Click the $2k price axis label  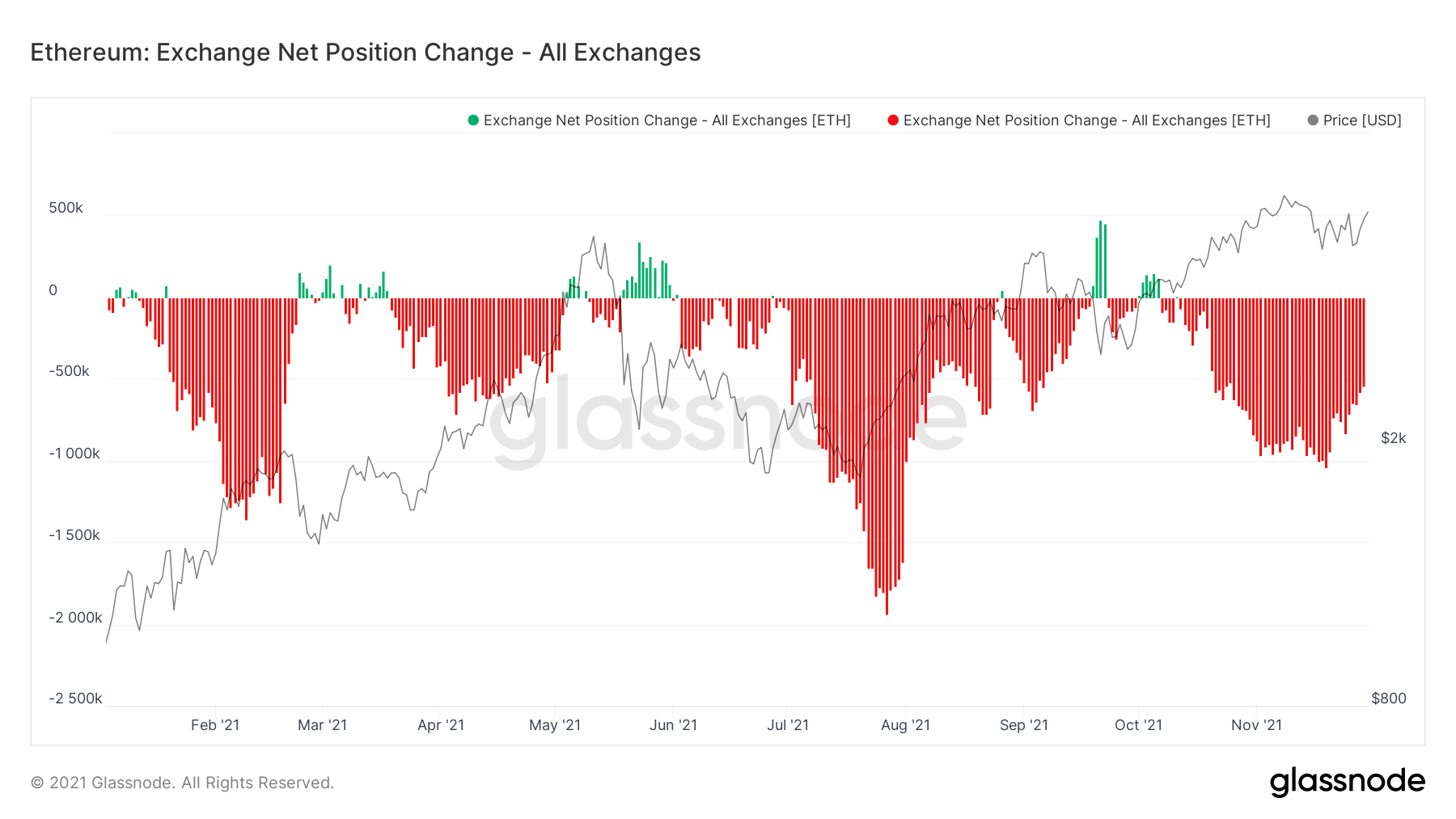coord(1393,438)
